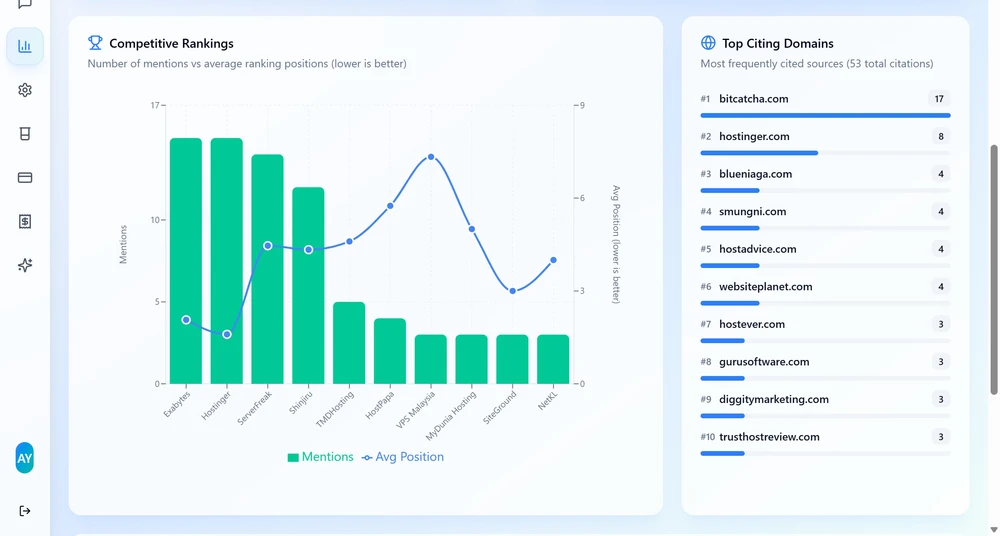Select the diggitymarketing.com domain row
The width and height of the screenshot is (1000, 536).
(825, 406)
